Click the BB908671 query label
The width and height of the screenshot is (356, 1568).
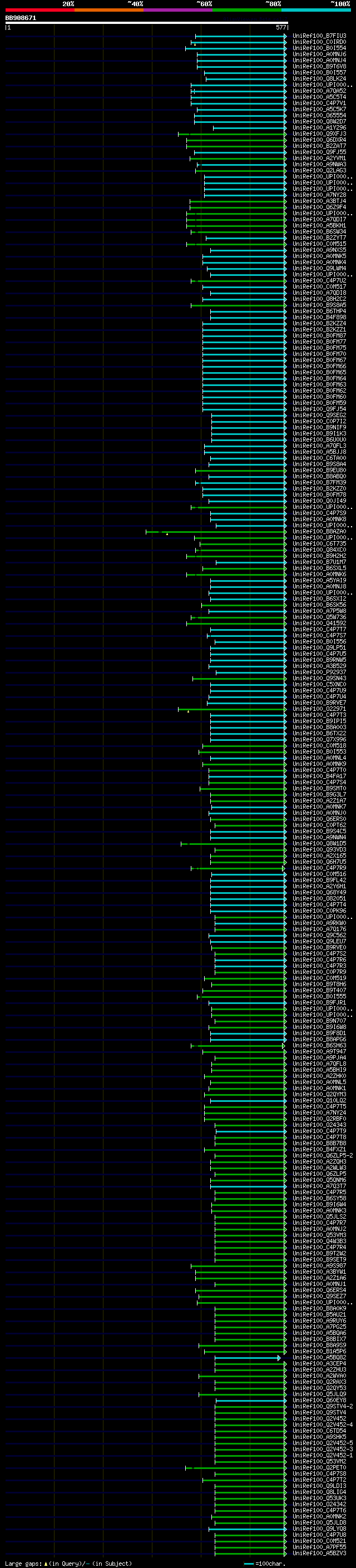[x=21, y=18]
